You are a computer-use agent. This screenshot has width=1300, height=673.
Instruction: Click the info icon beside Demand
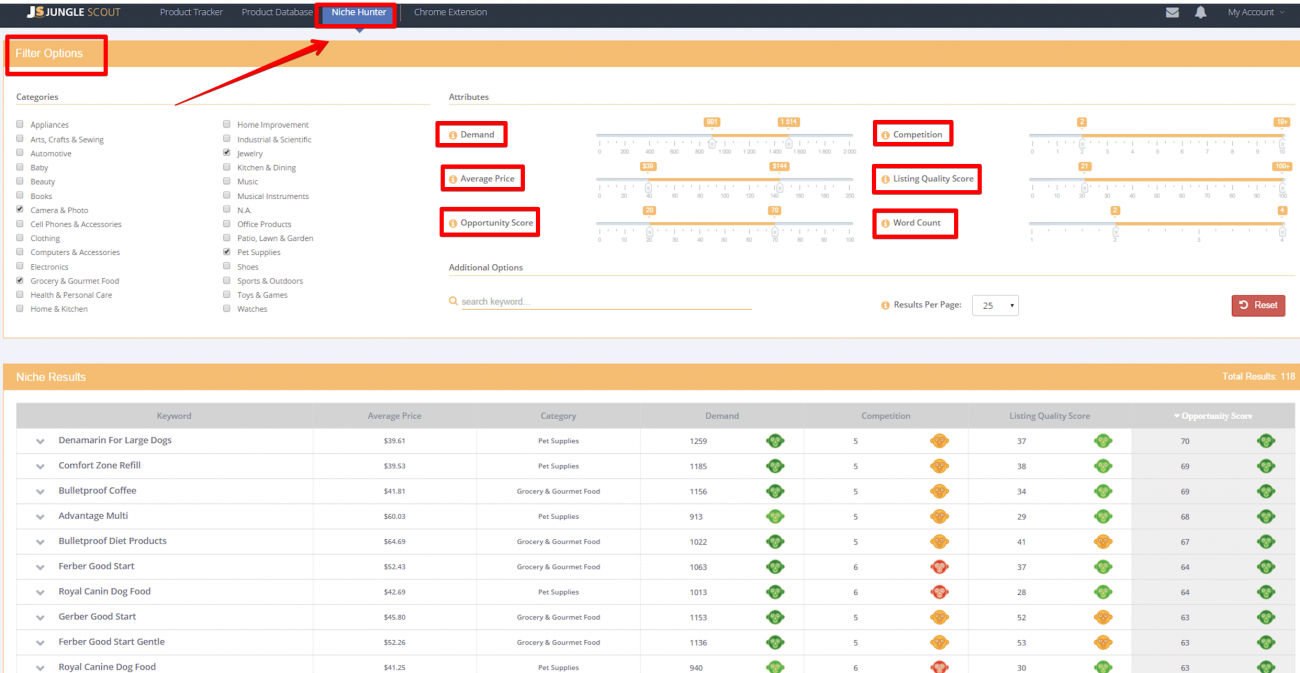tap(452, 135)
